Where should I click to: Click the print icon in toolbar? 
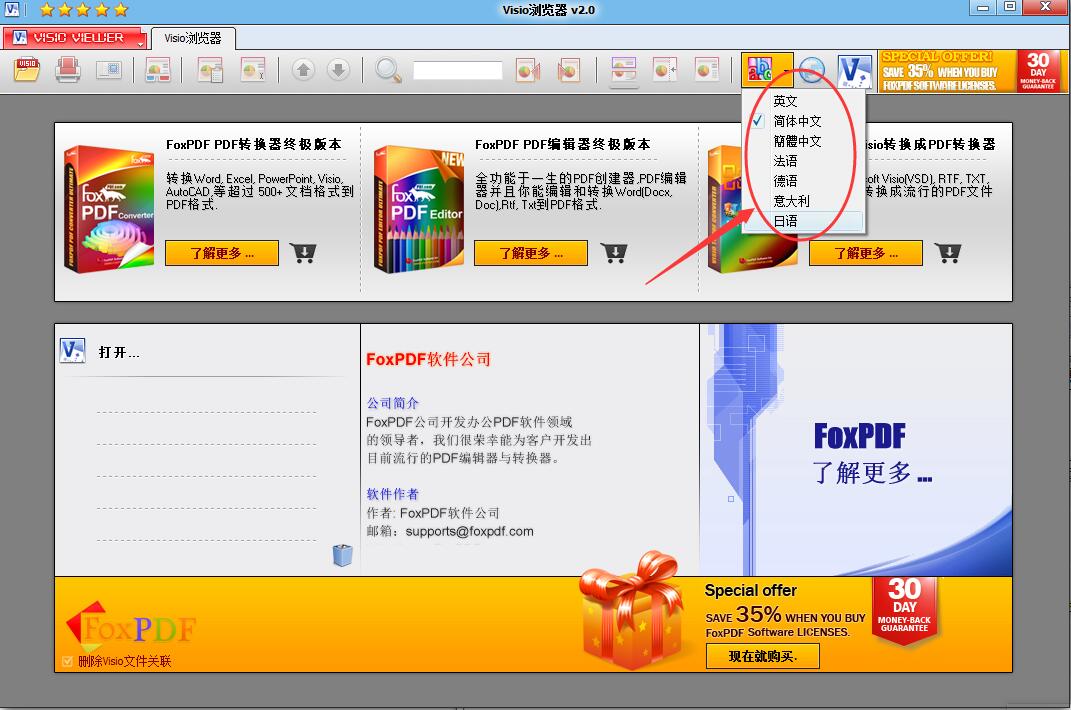click(x=67, y=70)
